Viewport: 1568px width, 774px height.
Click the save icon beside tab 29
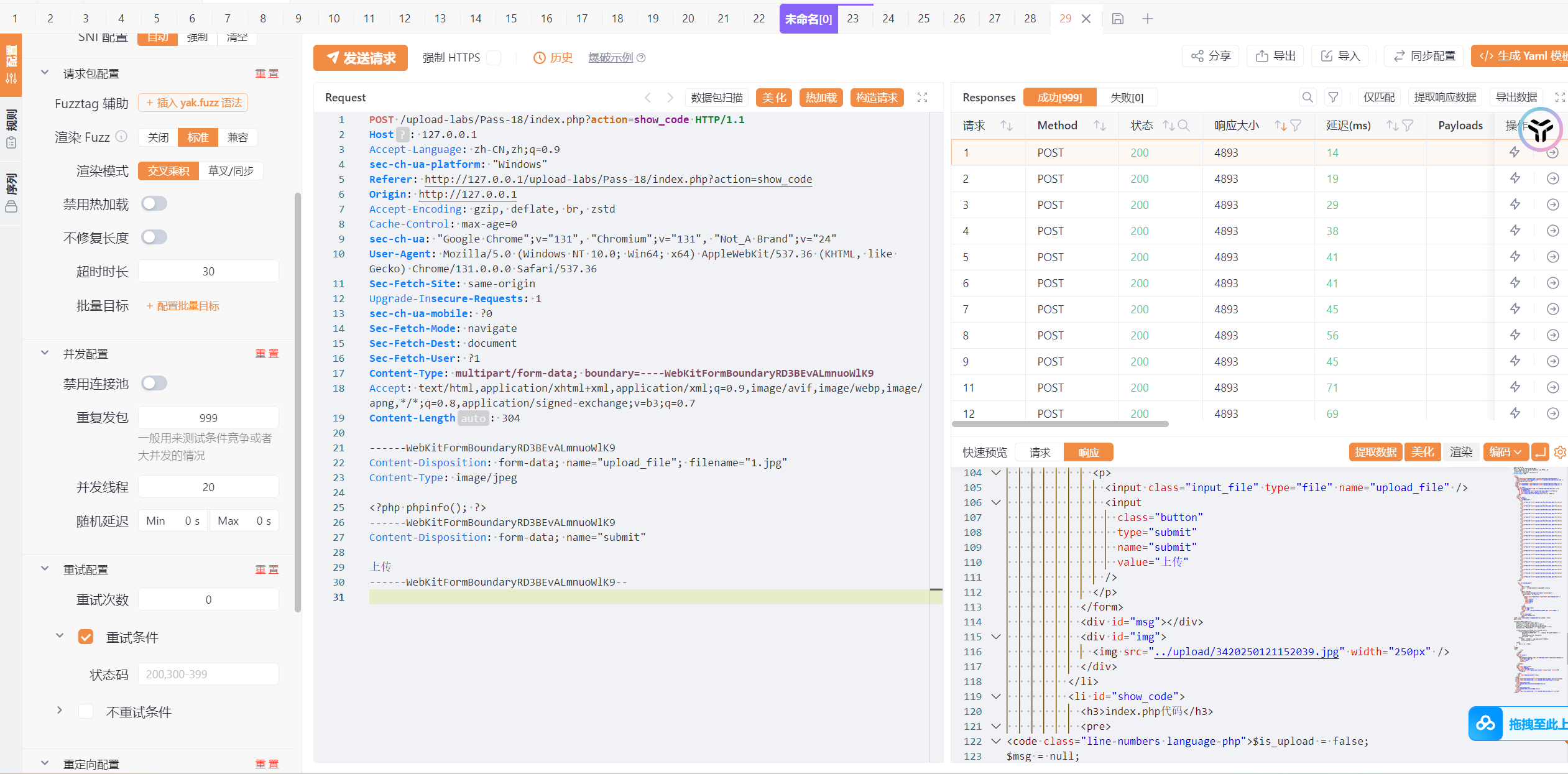tap(1117, 19)
